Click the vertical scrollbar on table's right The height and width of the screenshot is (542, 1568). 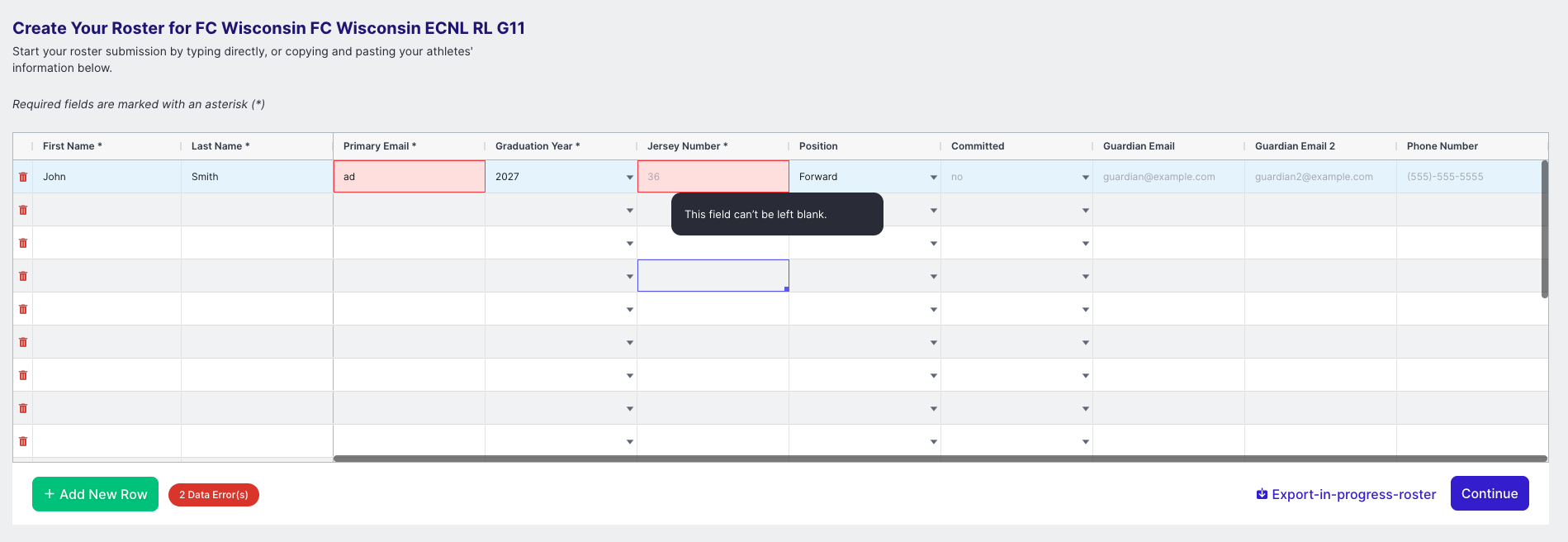[x=1544, y=229]
